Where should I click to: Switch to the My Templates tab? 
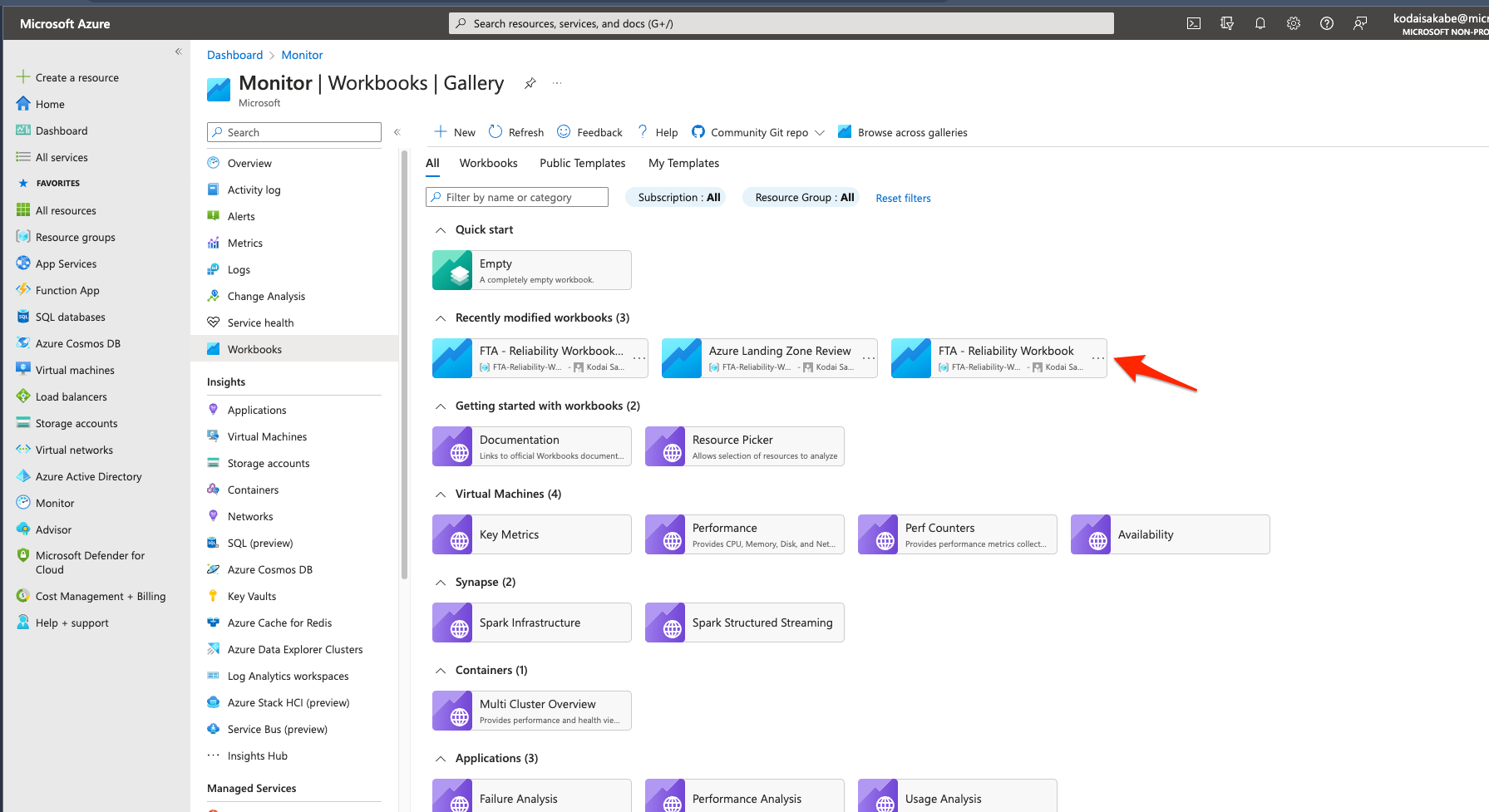(x=683, y=163)
